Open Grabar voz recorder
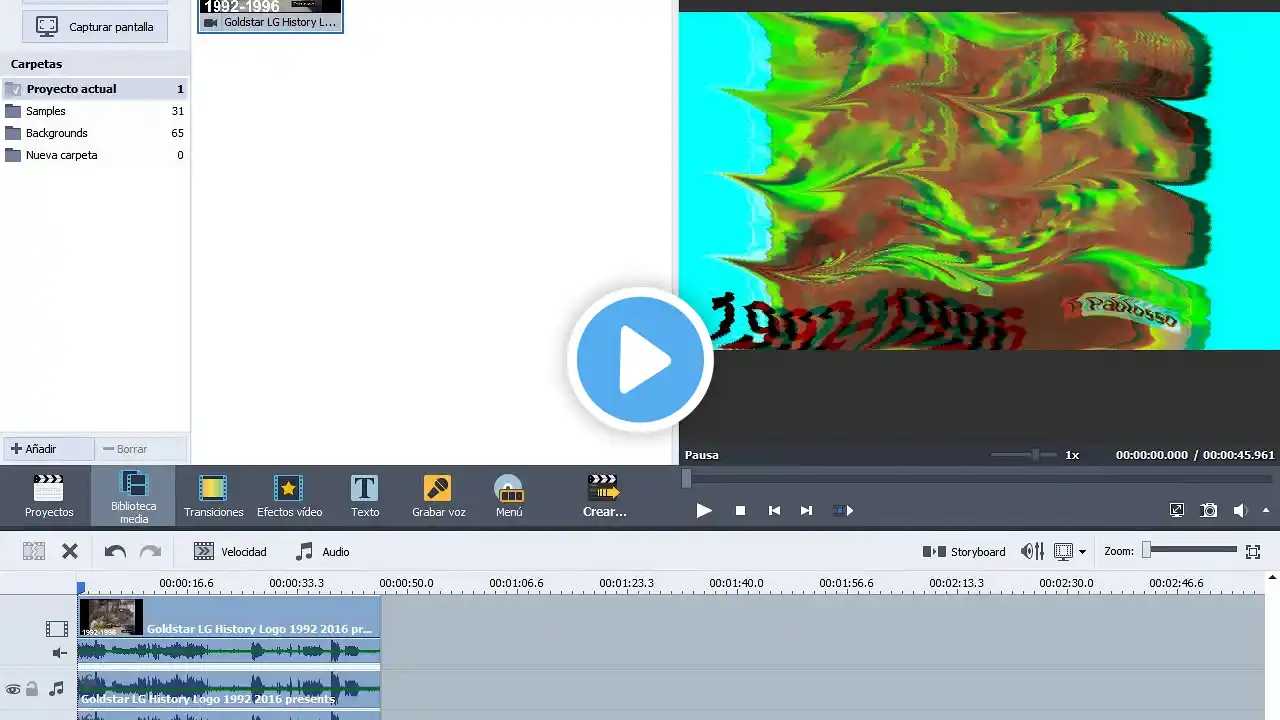The height and width of the screenshot is (720, 1280). (439, 496)
